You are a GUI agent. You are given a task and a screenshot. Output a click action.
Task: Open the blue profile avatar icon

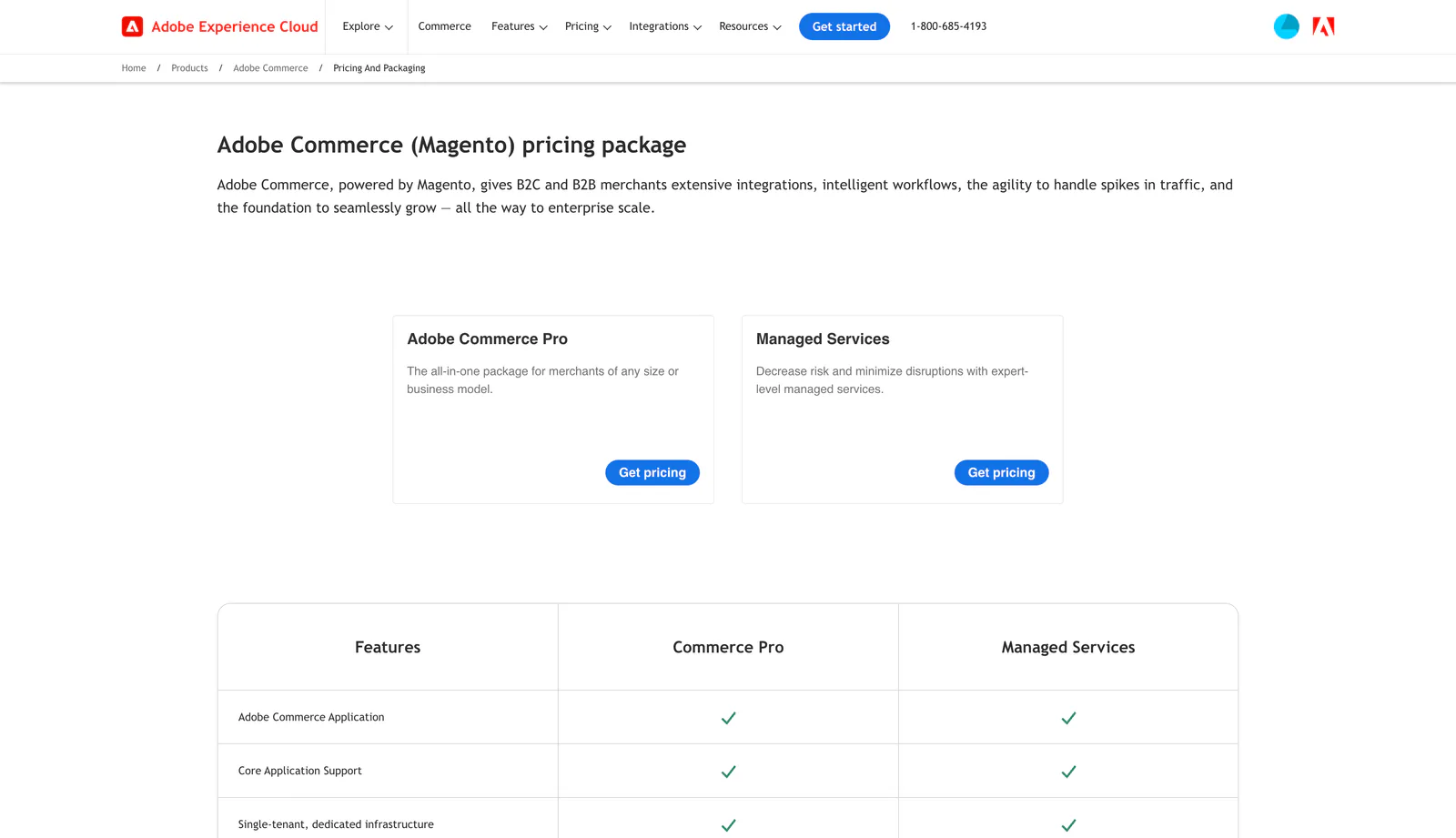[1286, 26]
